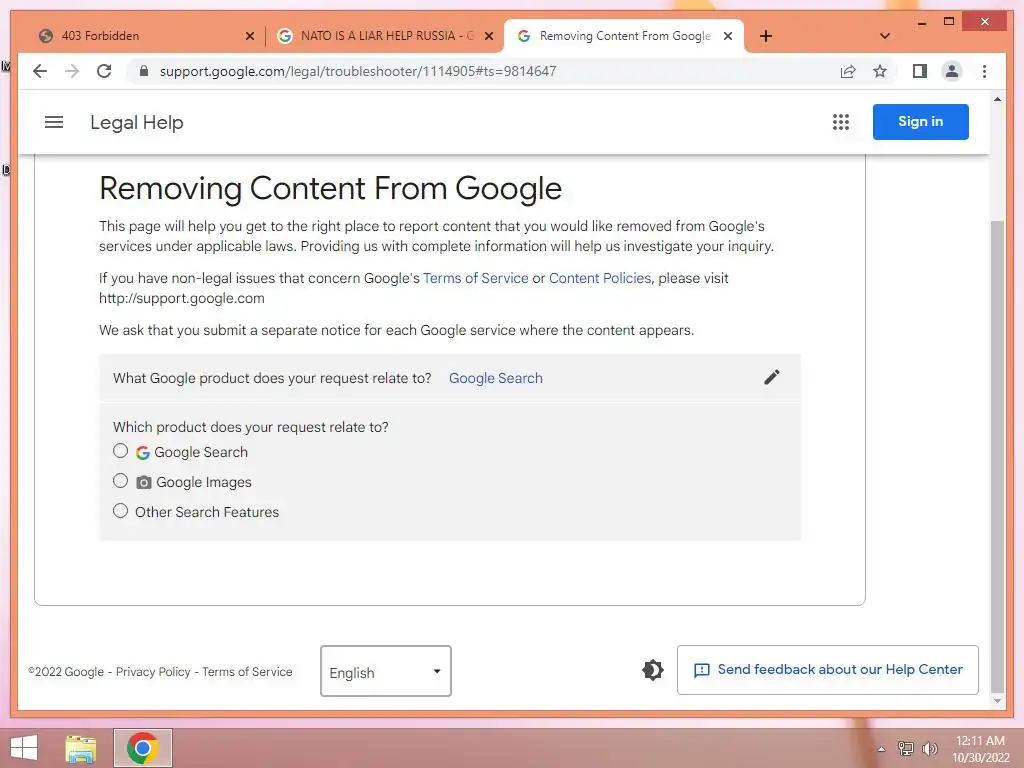Screen dimensions: 1024x768
Task: Show hidden tray icons arrow
Action: click(881, 749)
